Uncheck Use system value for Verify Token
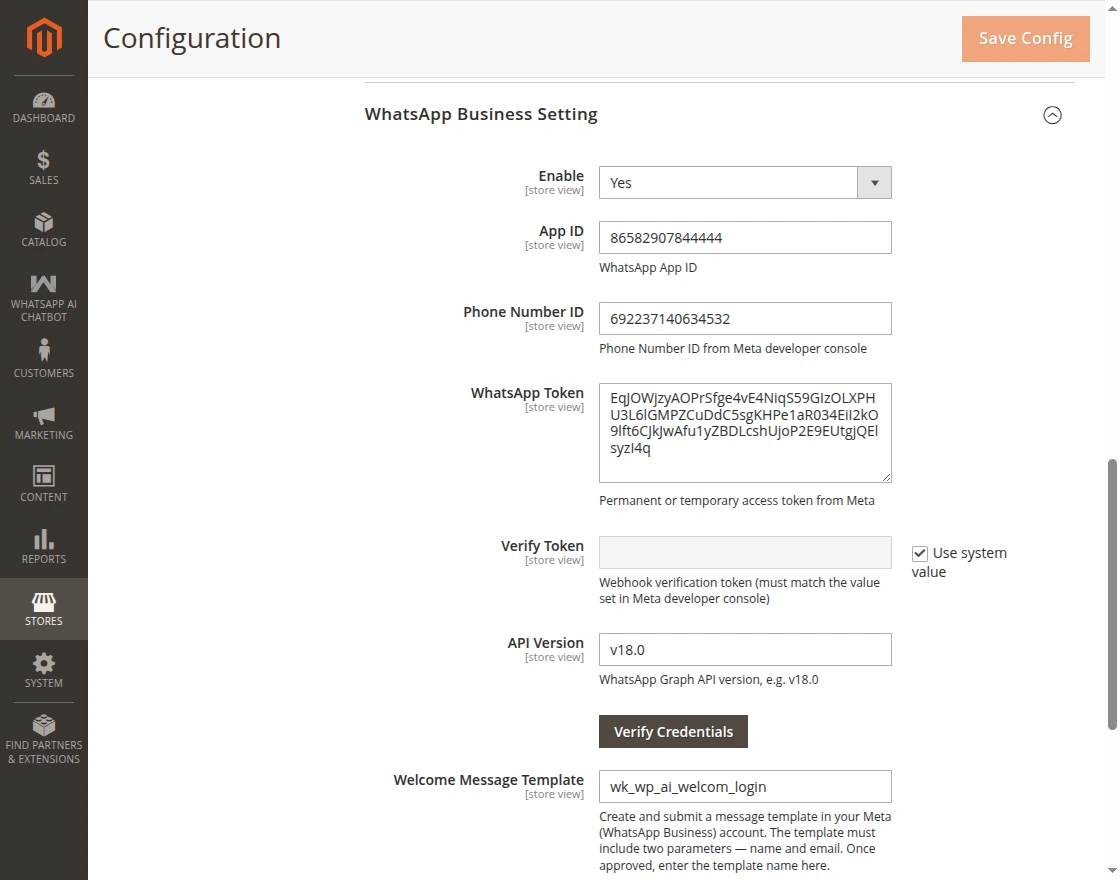 (x=919, y=554)
